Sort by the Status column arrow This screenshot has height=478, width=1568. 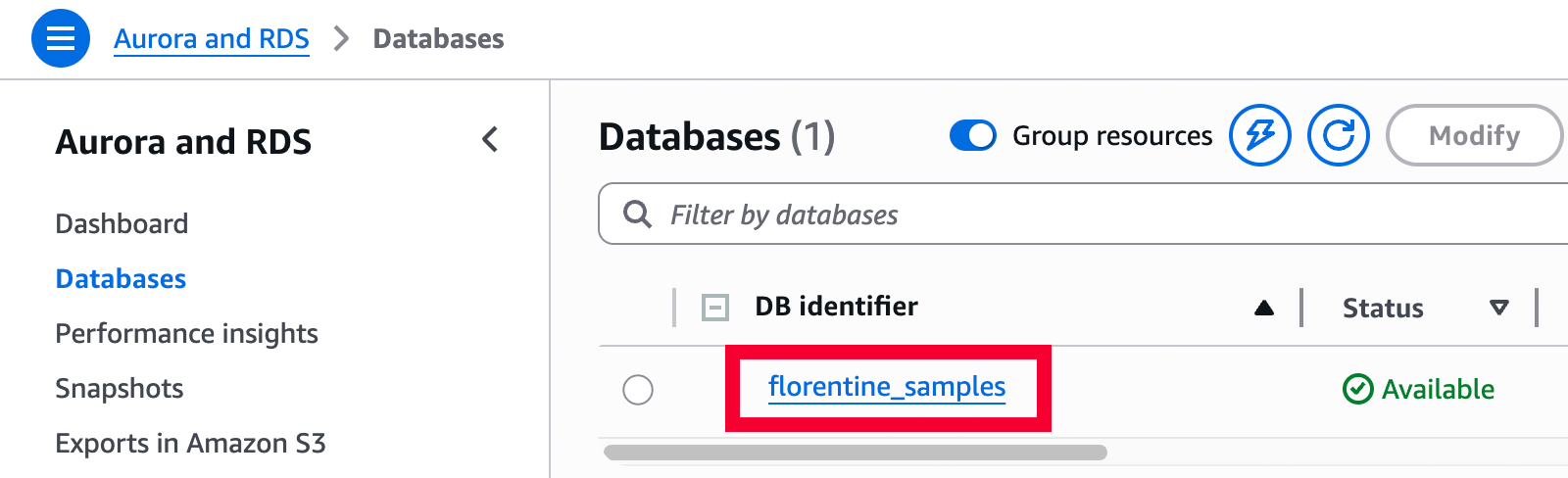pos(1498,308)
